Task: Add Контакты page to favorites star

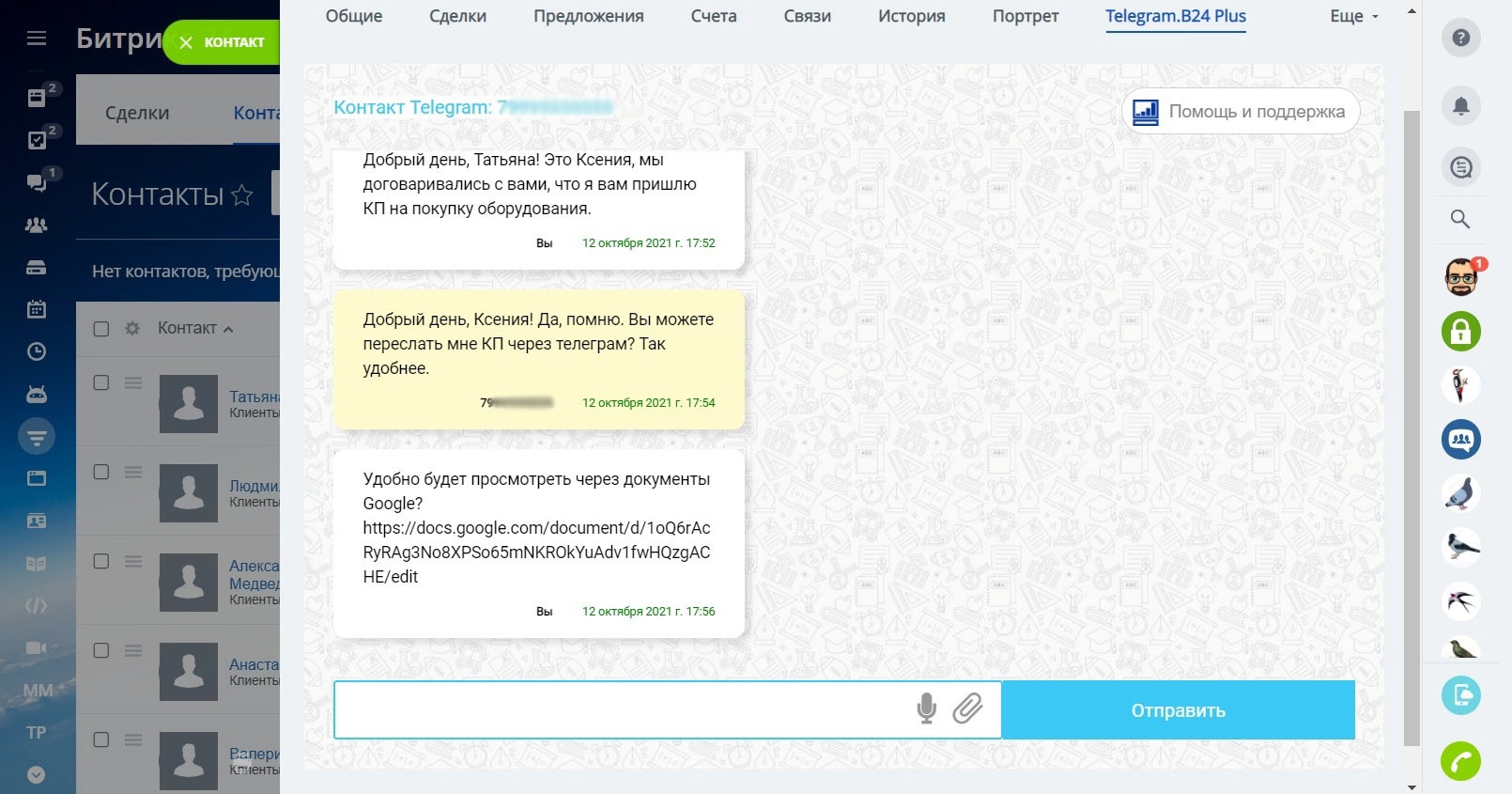Action: click(242, 195)
